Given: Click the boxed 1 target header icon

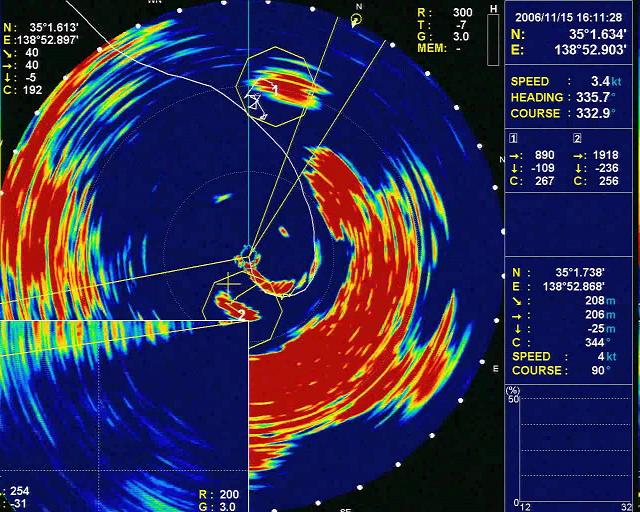Looking at the screenshot, I should tap(513, 138).
